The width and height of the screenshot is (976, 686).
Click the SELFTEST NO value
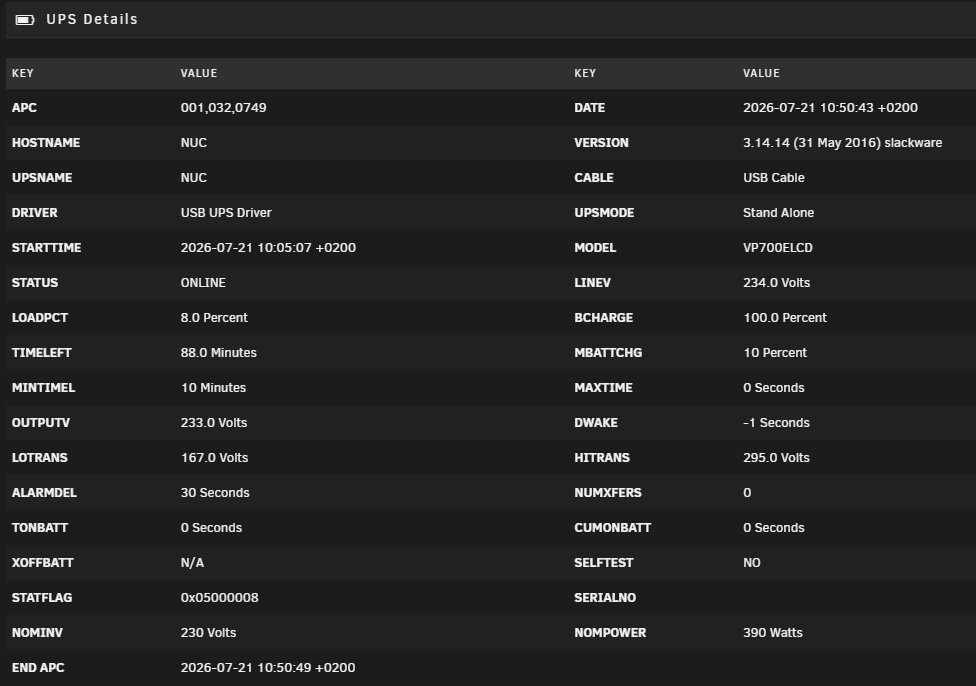coord(751,563)
